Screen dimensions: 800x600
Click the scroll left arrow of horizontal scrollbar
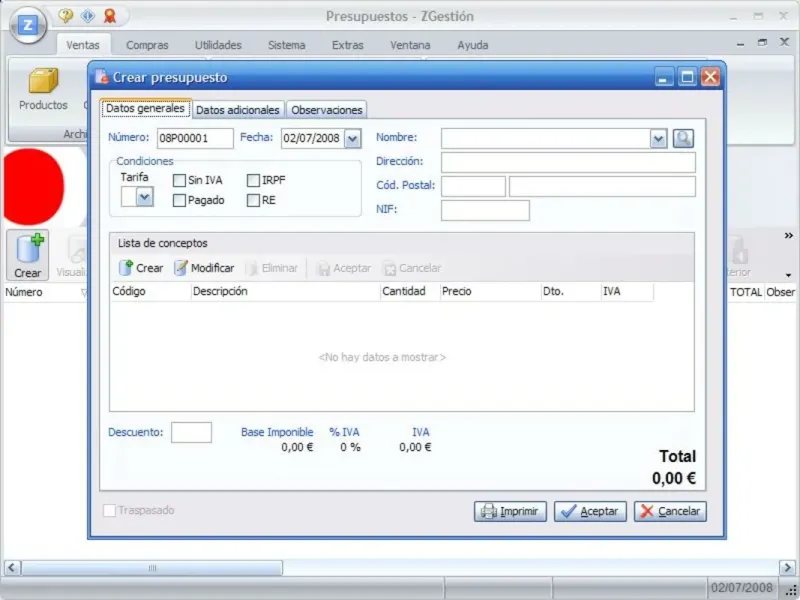click(12, 568)
